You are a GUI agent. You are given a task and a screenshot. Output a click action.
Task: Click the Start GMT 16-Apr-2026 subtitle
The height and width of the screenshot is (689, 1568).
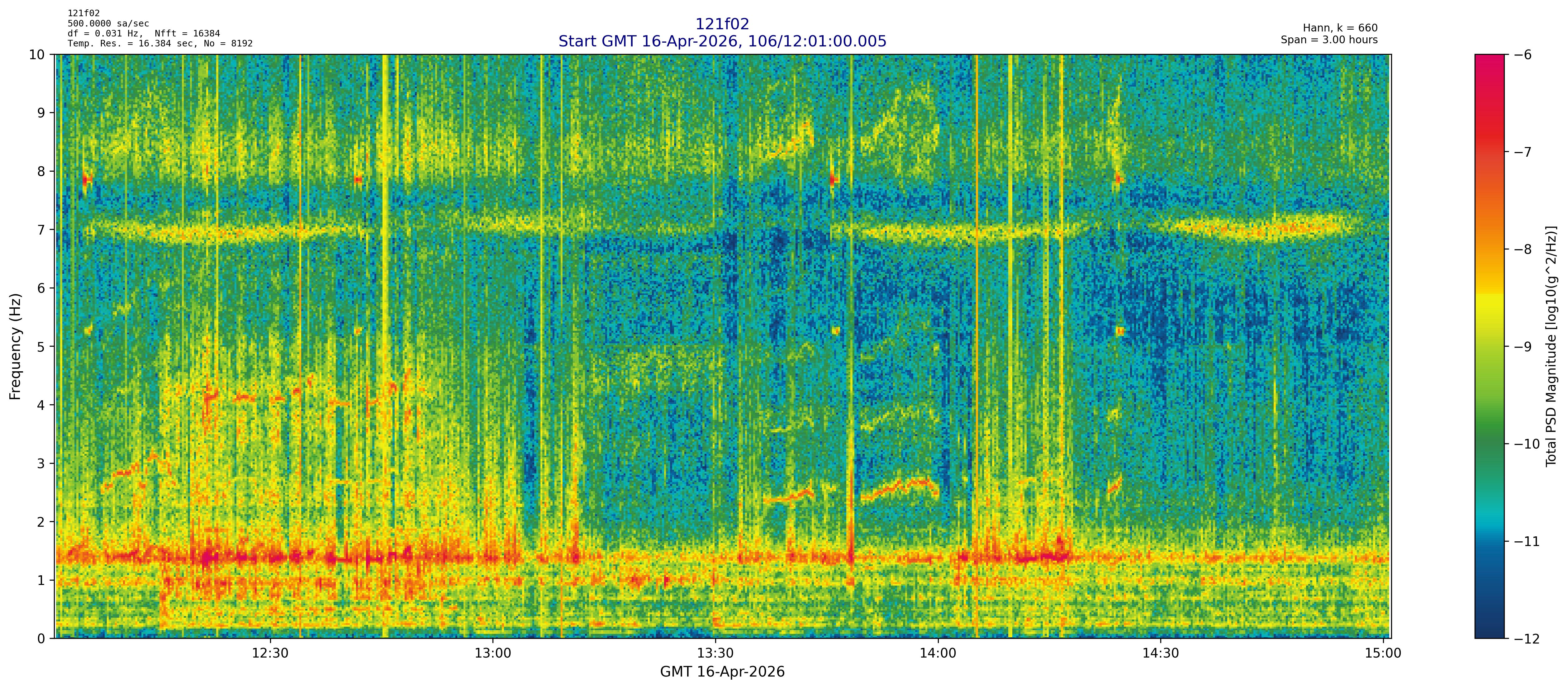coord(722,41)
